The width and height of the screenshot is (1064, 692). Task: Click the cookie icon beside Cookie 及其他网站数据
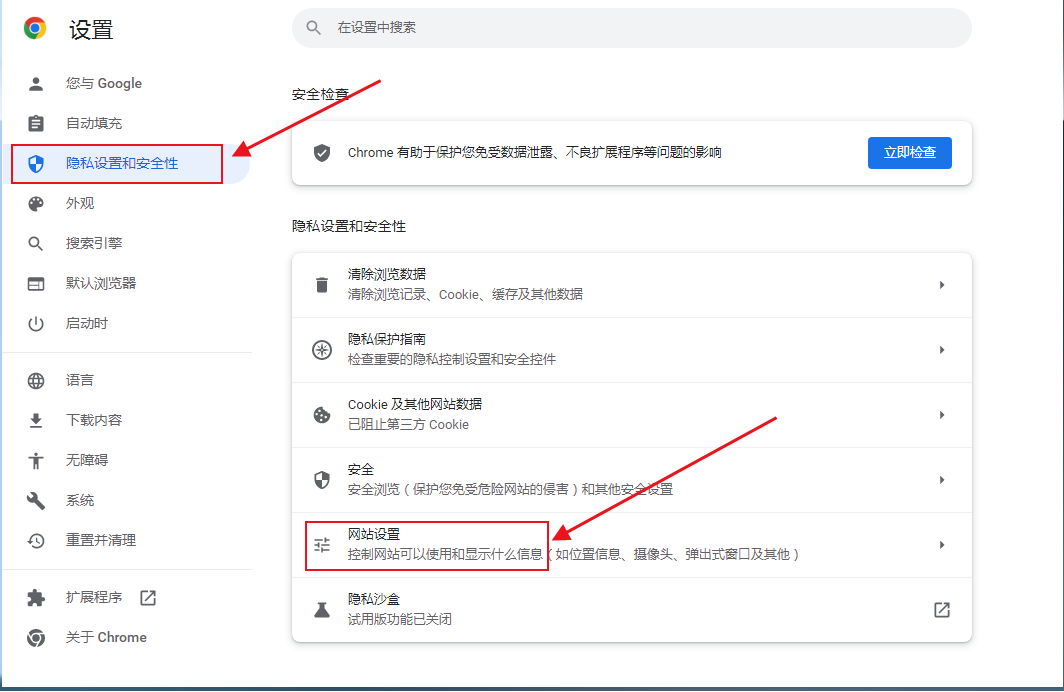322,415
